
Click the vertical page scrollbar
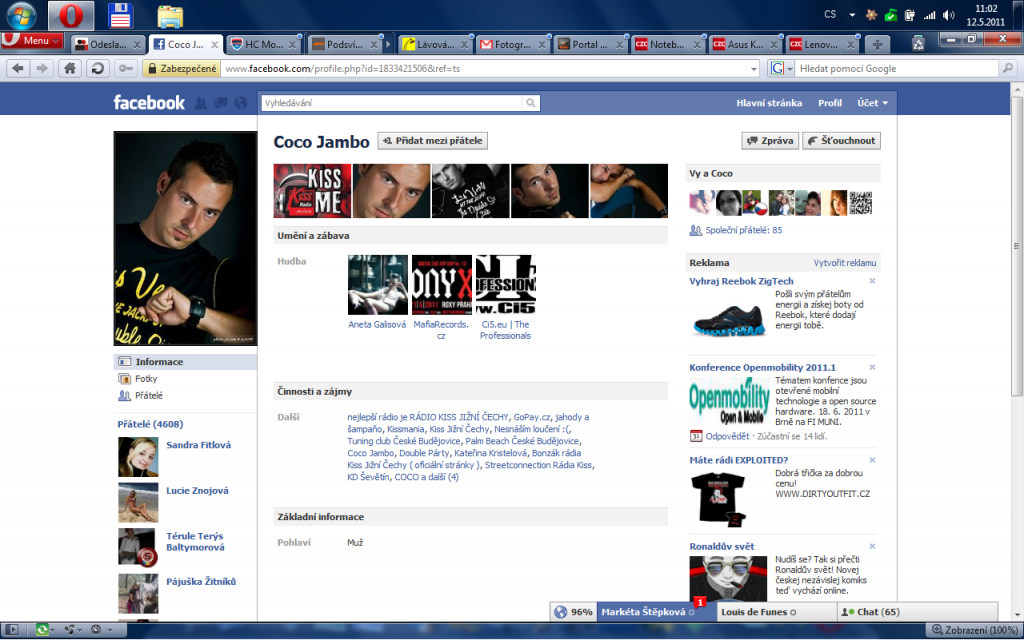point(1017,246)
